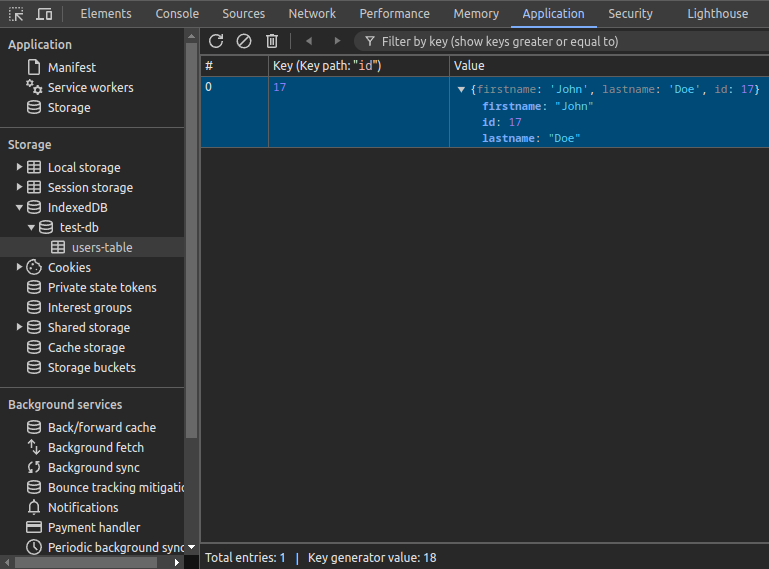Image resolution: width=769 pixels, height=569 pixels.
Task: Select the users-table object store
Action: click(102, 247)
